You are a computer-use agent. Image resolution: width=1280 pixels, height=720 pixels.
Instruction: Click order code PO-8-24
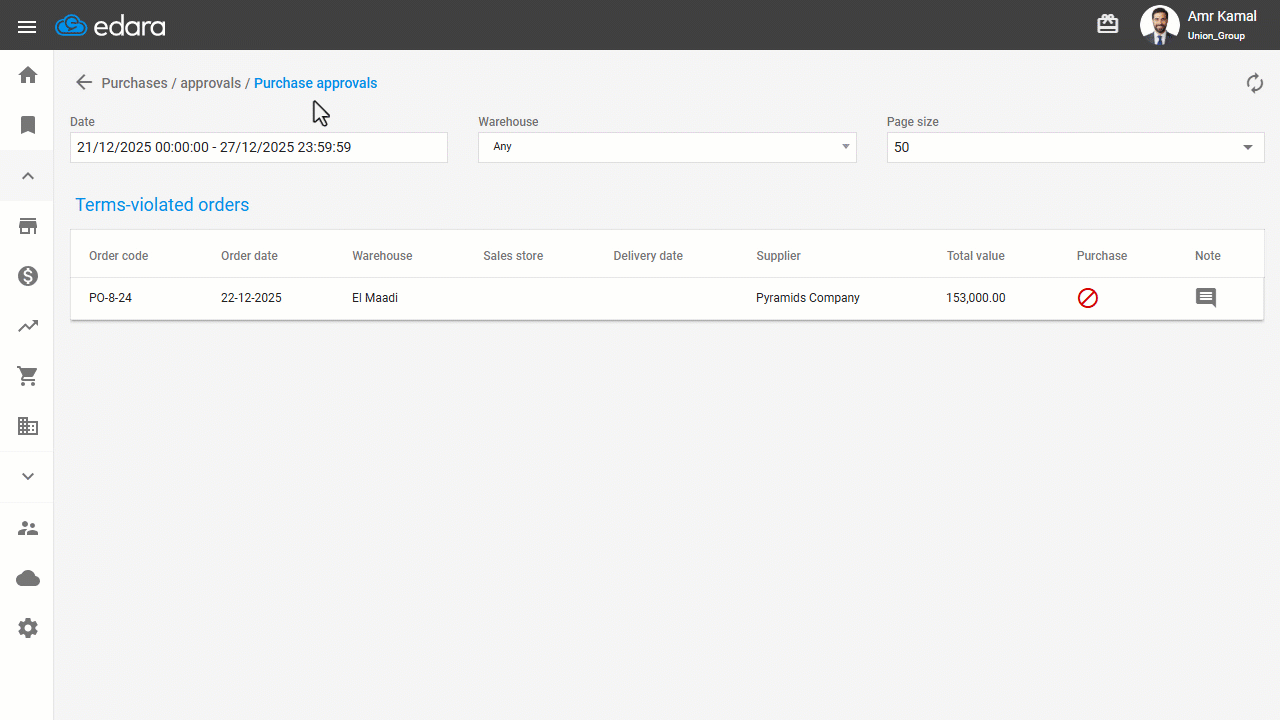[x=110, y=298]
